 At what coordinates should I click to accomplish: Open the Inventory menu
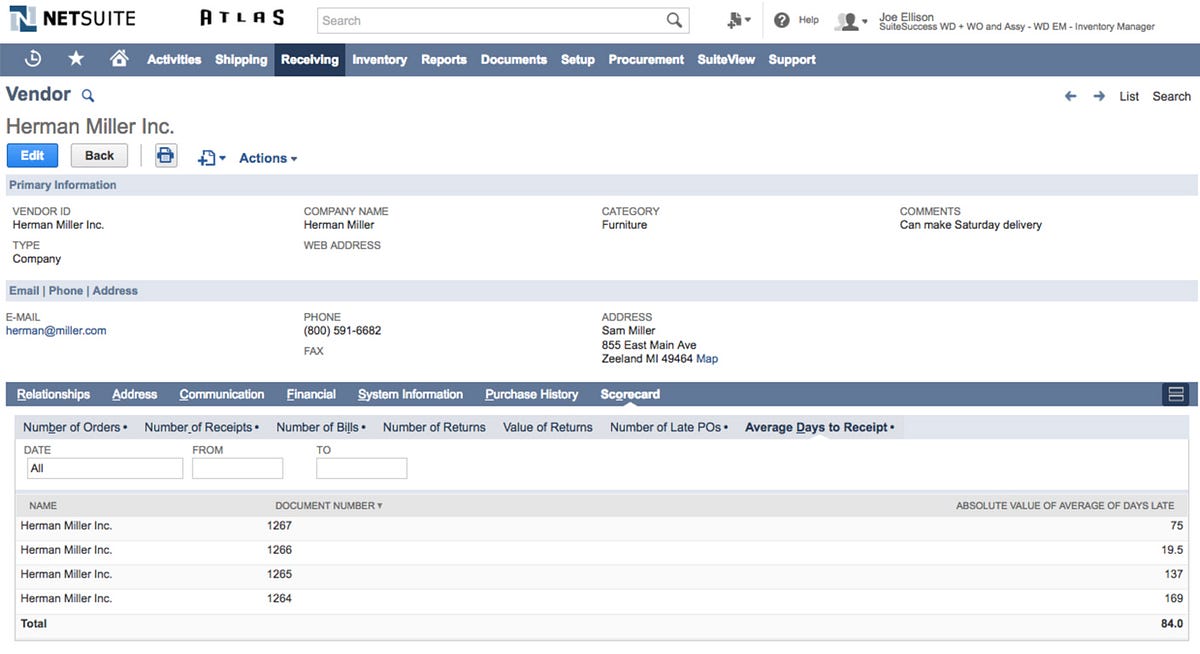click(x=380, y=59)
